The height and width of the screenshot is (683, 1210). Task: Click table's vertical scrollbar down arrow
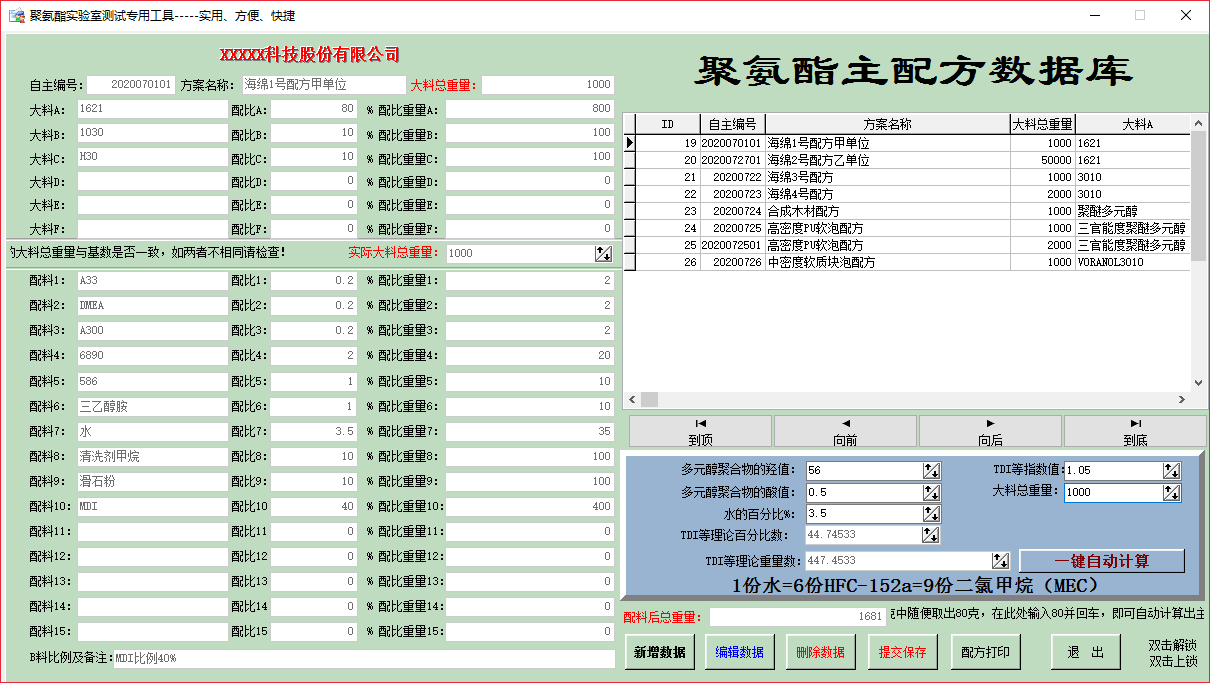tap(1198, 382)
